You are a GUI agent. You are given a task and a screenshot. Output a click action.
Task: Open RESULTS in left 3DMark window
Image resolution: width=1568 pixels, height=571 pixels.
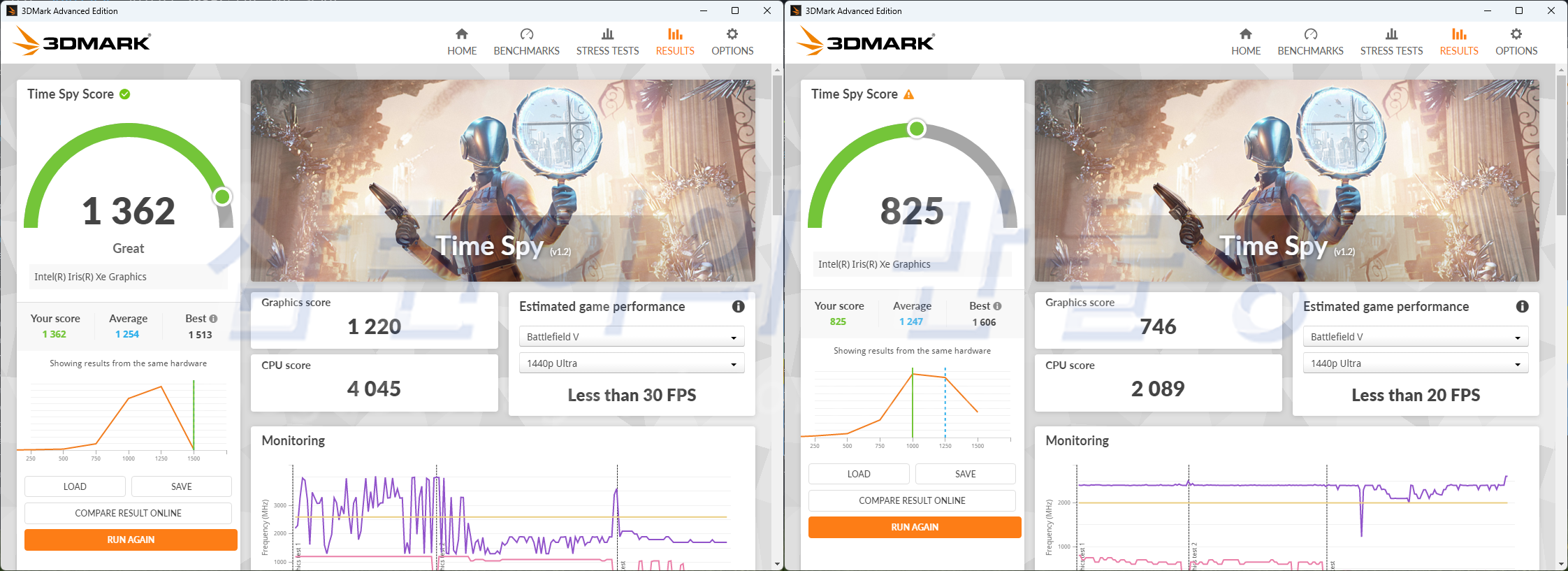coord(675,42)
